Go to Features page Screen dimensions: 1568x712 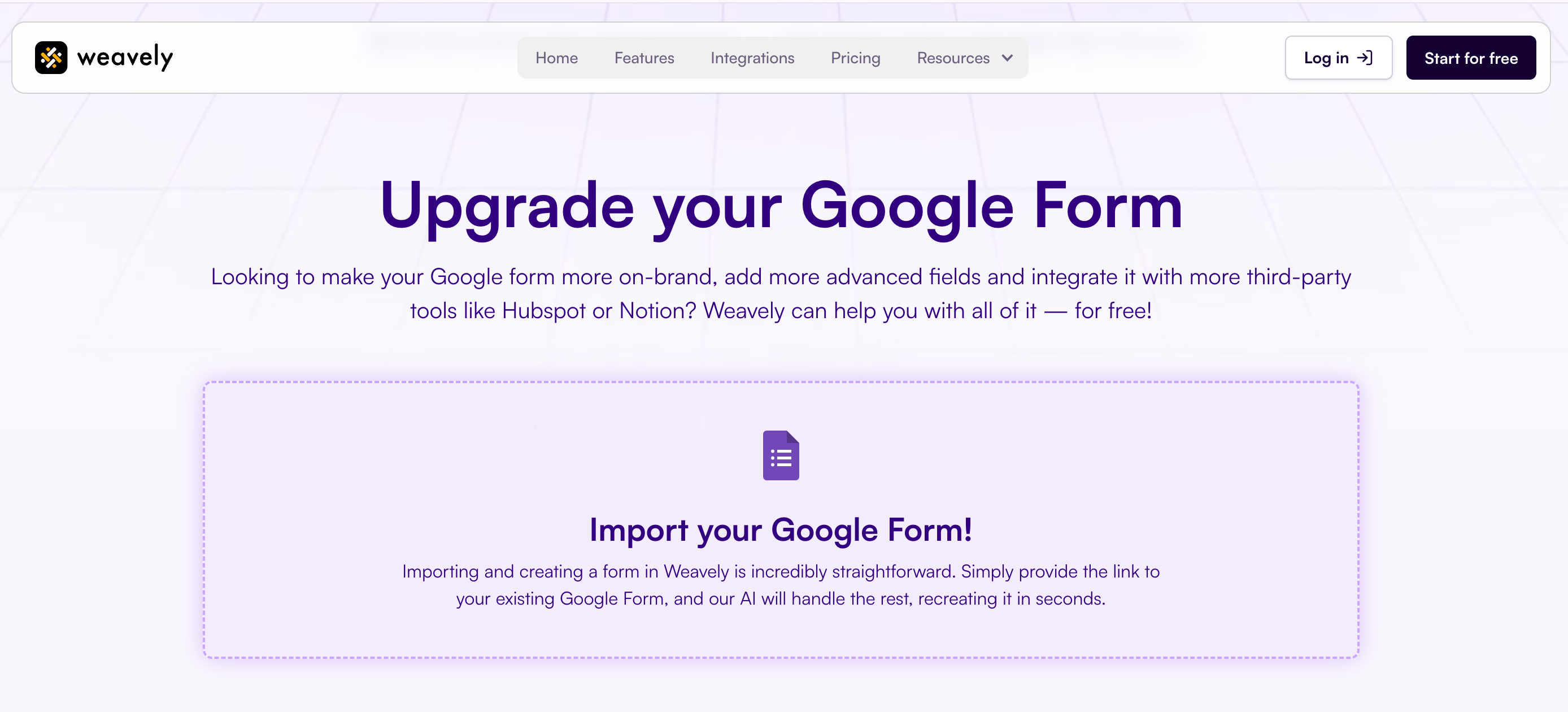click(644, 58)
